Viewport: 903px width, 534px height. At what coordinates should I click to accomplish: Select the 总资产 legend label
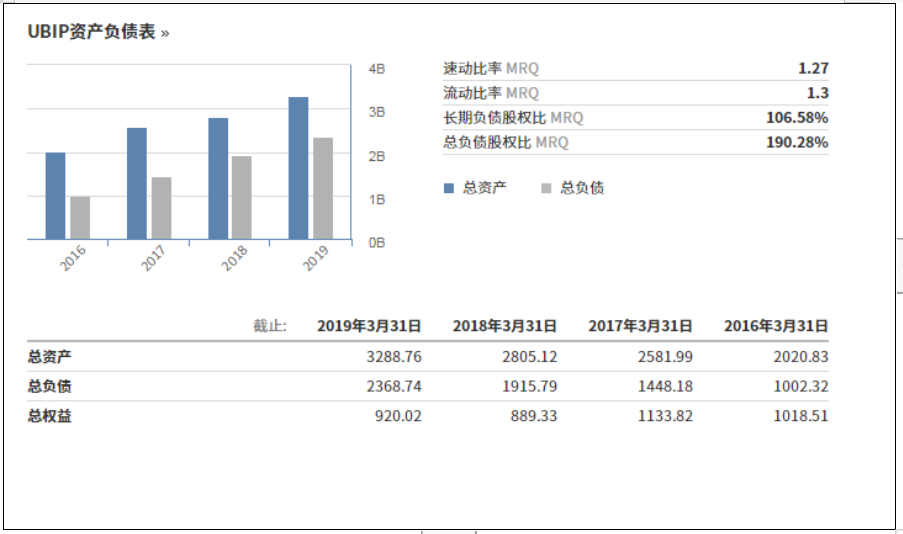click(x=484, y=188)
